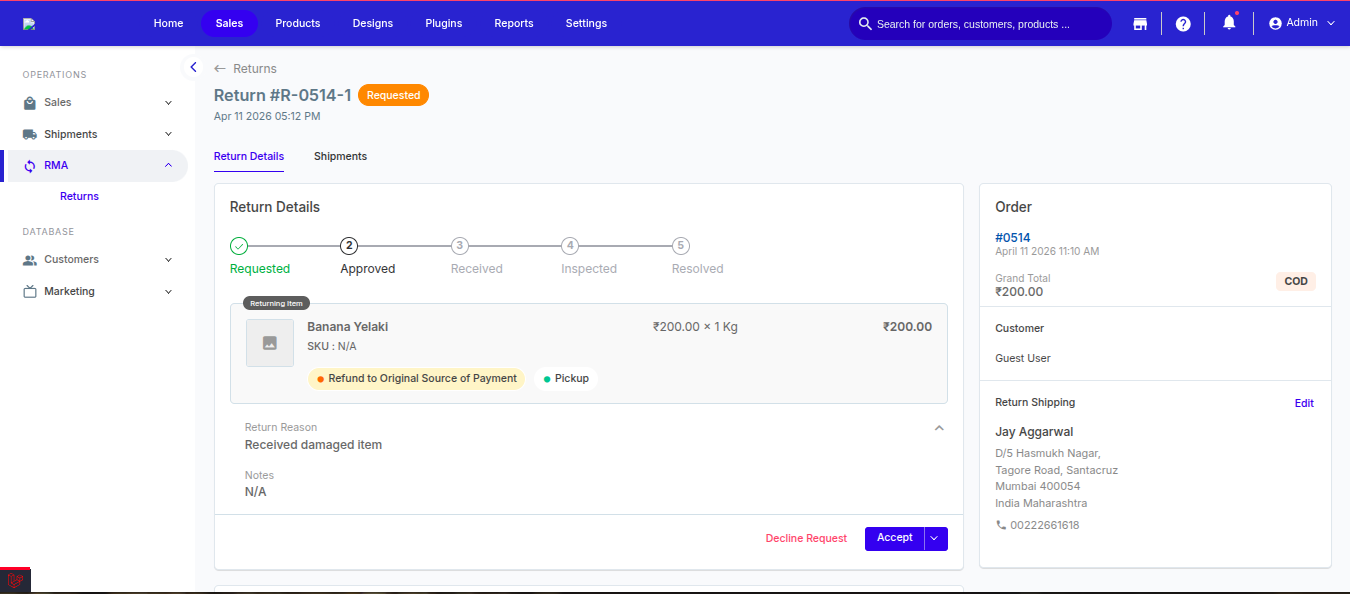Screen dimensions: 1350x594
Task: Click the logo in the top-left corner
Action: pyautogui.click(x=29, y=24)
